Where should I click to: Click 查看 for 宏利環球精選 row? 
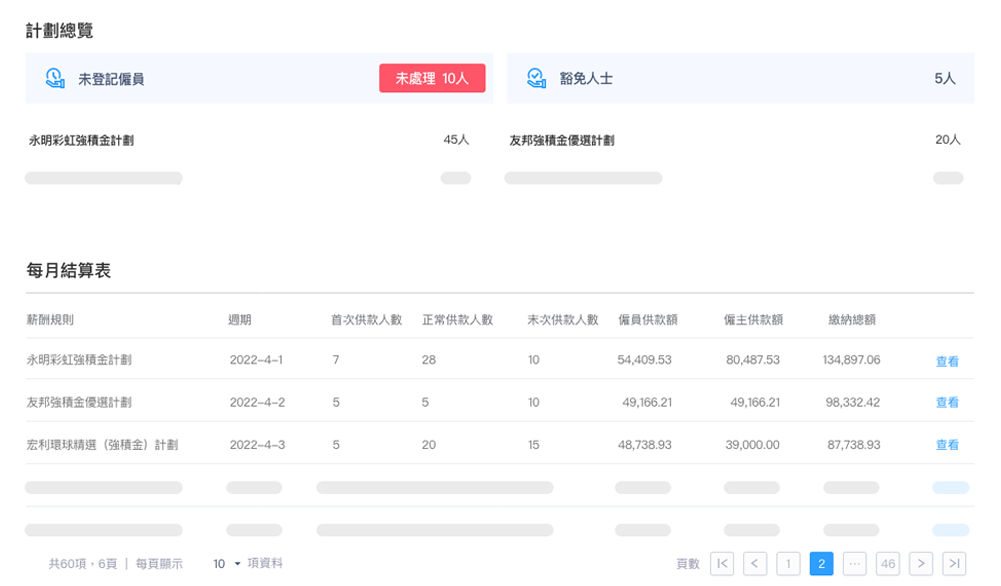pyautogui.click(x=947, y=445)
